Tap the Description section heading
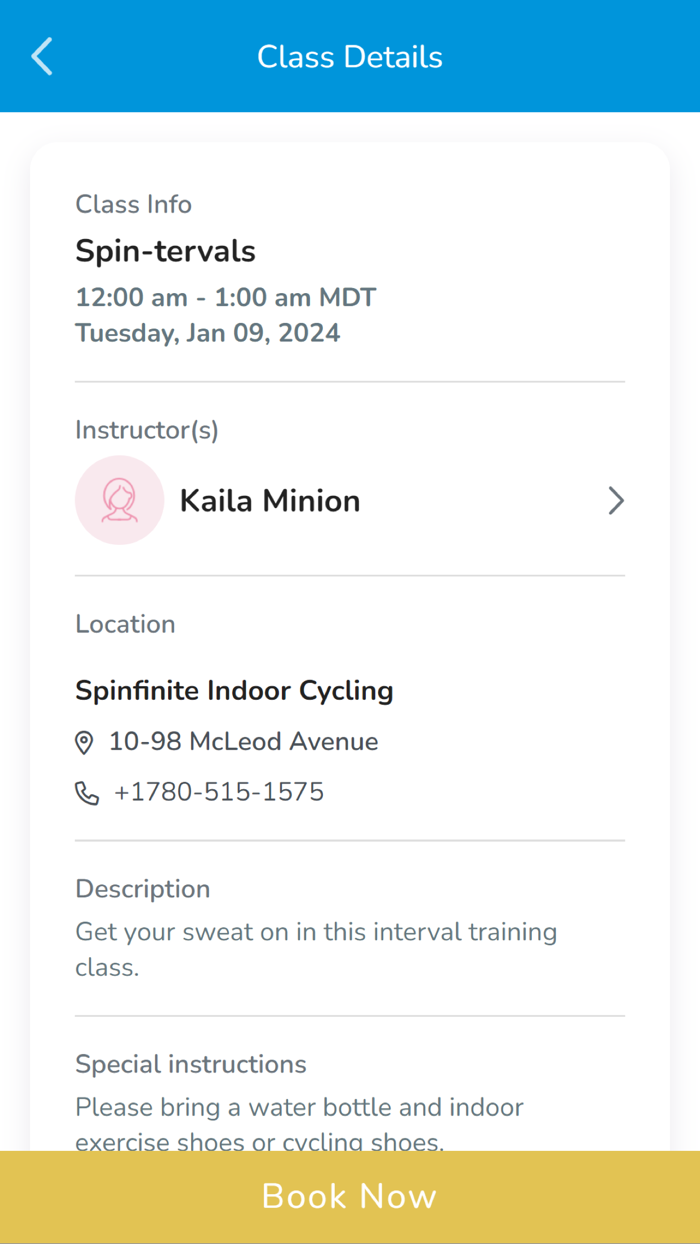 click(x=143, y=889)
